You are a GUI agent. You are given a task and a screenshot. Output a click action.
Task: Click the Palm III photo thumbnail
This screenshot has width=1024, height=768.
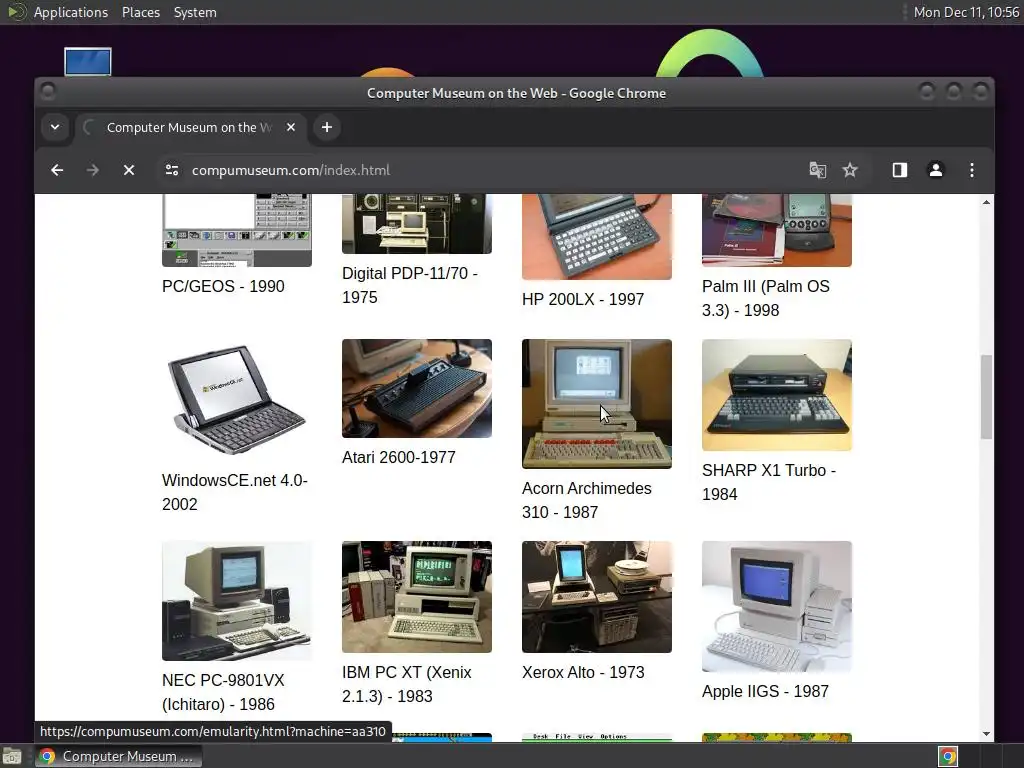pyautogui.click(x=776, y=230)
